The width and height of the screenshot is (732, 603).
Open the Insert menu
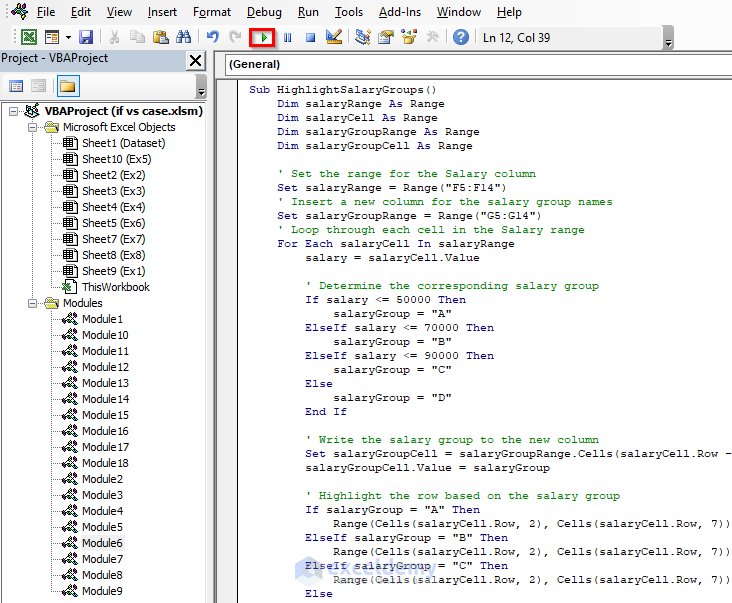(x=162, y=12)
